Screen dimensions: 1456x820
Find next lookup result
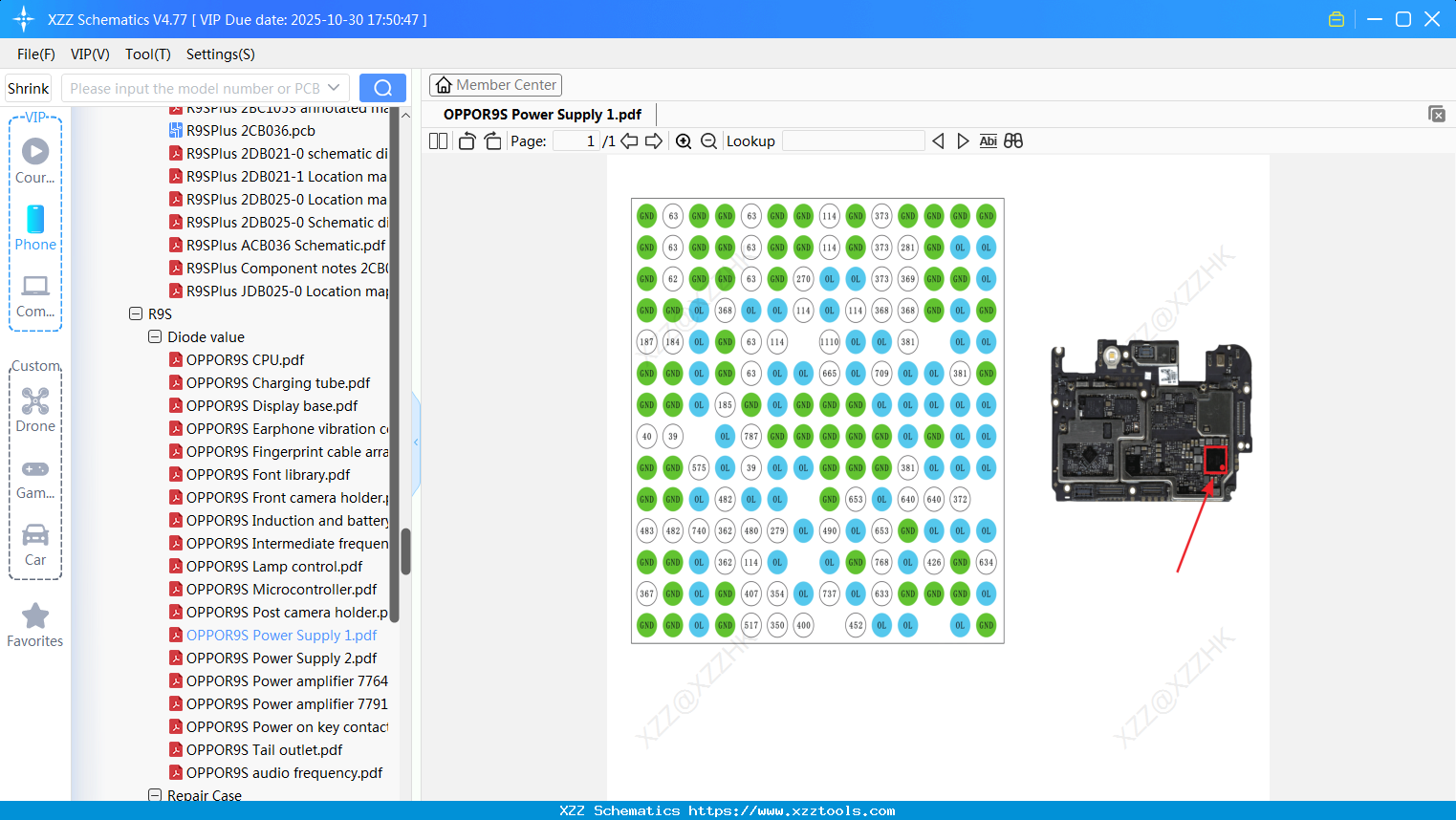[x=963, y=141]
